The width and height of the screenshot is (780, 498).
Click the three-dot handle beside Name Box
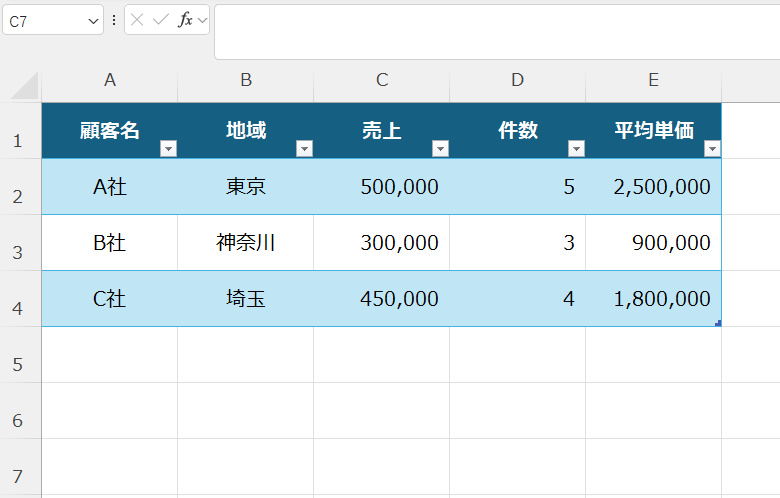coord(113,20)
